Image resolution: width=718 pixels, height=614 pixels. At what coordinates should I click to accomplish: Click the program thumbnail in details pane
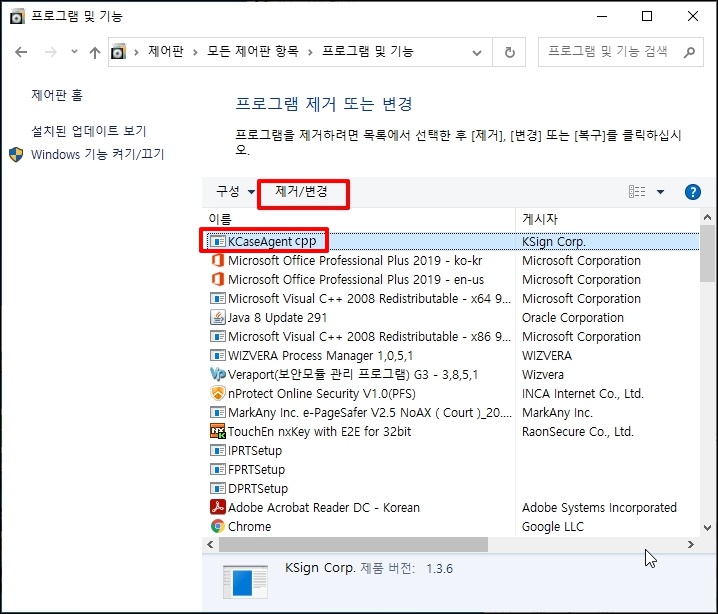point(245,581)
